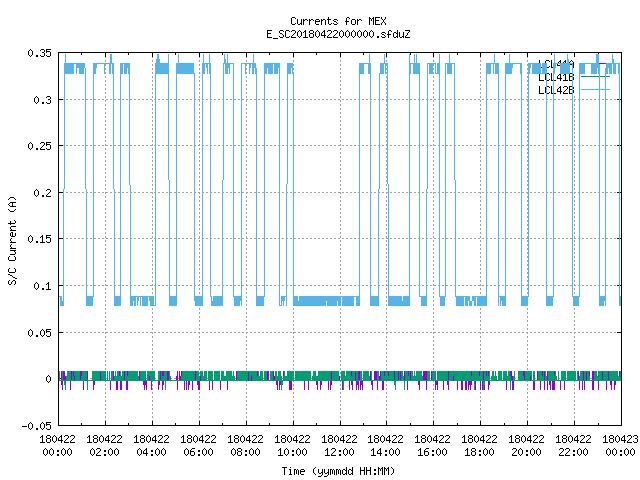Click the 'Time (yymmdd HH:MM)' x-axis label
640x480 pixels.
[338, 471]
